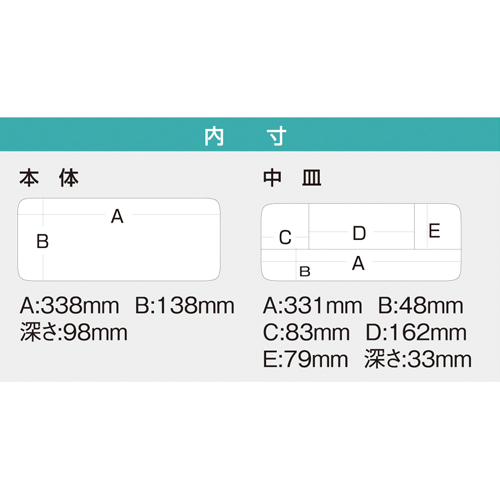Click the B:48mm dimension text
The width and height of the screenshot is (500, 500).
point(421,306)
